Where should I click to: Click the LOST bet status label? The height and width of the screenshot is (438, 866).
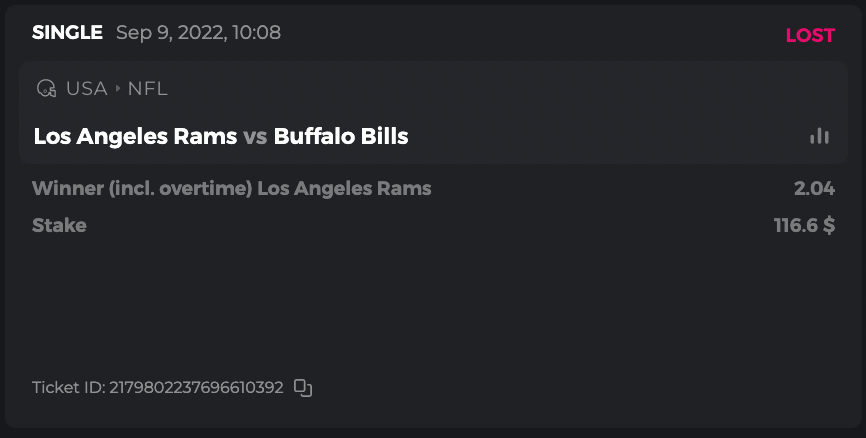[x=810, y=35]
